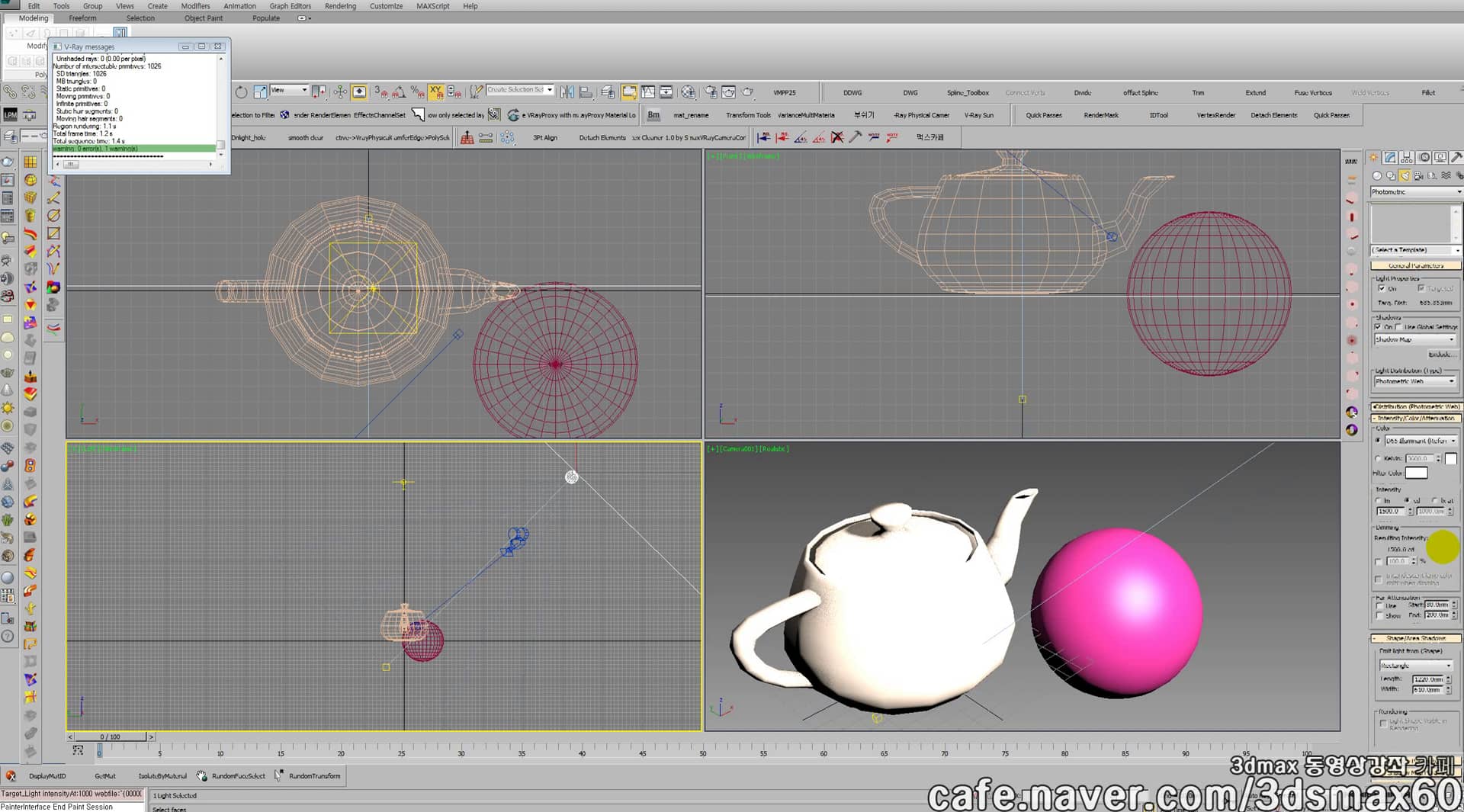The image size is (1464, 812).
Task: Click the XY axis constraint icon
Action: (435, 90)
